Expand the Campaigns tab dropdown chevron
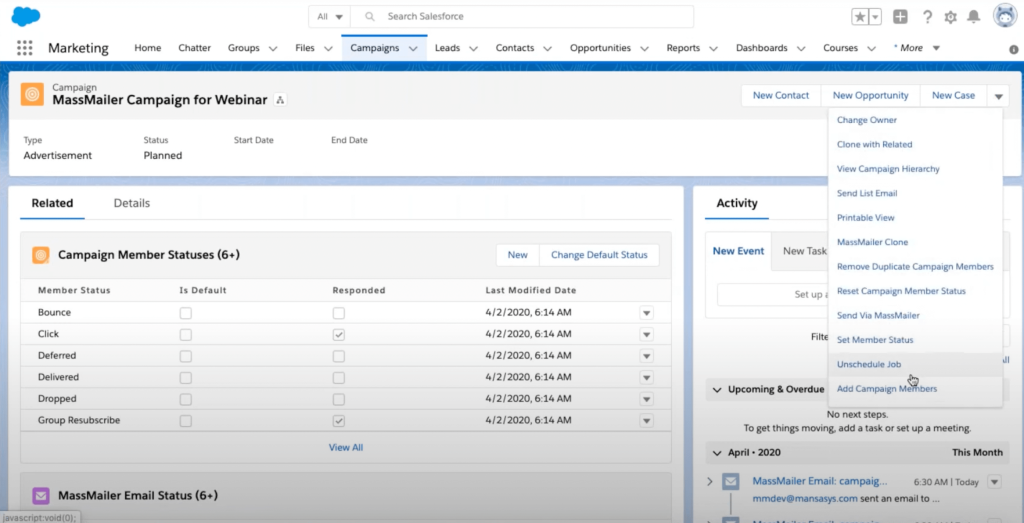Image resolution: width=1024 pixels, height=523 pixels. [414, 48]
